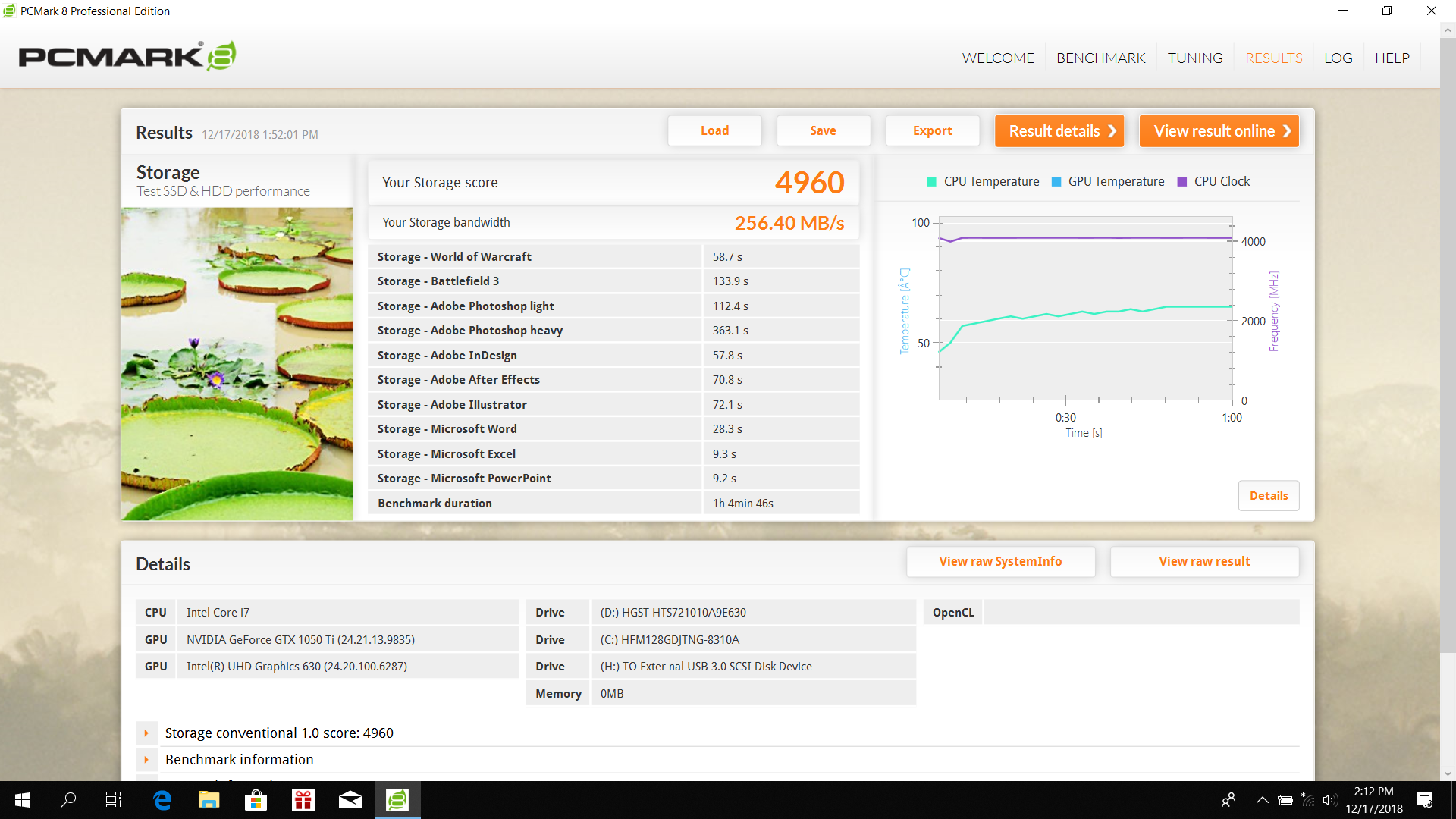Click View result online

tap(1219, 130)
